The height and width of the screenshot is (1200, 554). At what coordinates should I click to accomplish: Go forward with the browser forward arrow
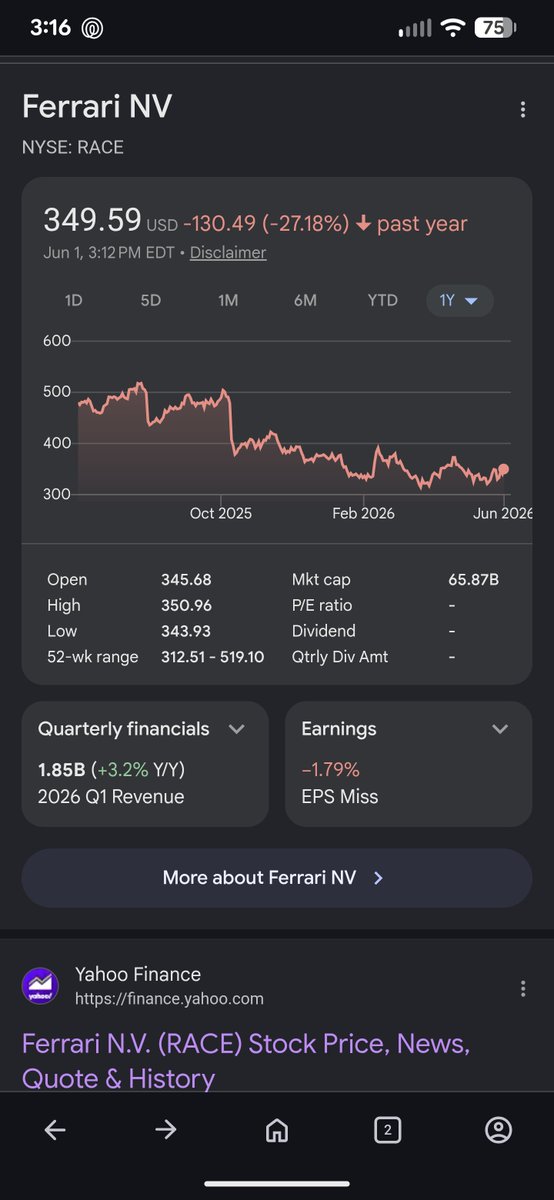click(x=166, y=1130)
